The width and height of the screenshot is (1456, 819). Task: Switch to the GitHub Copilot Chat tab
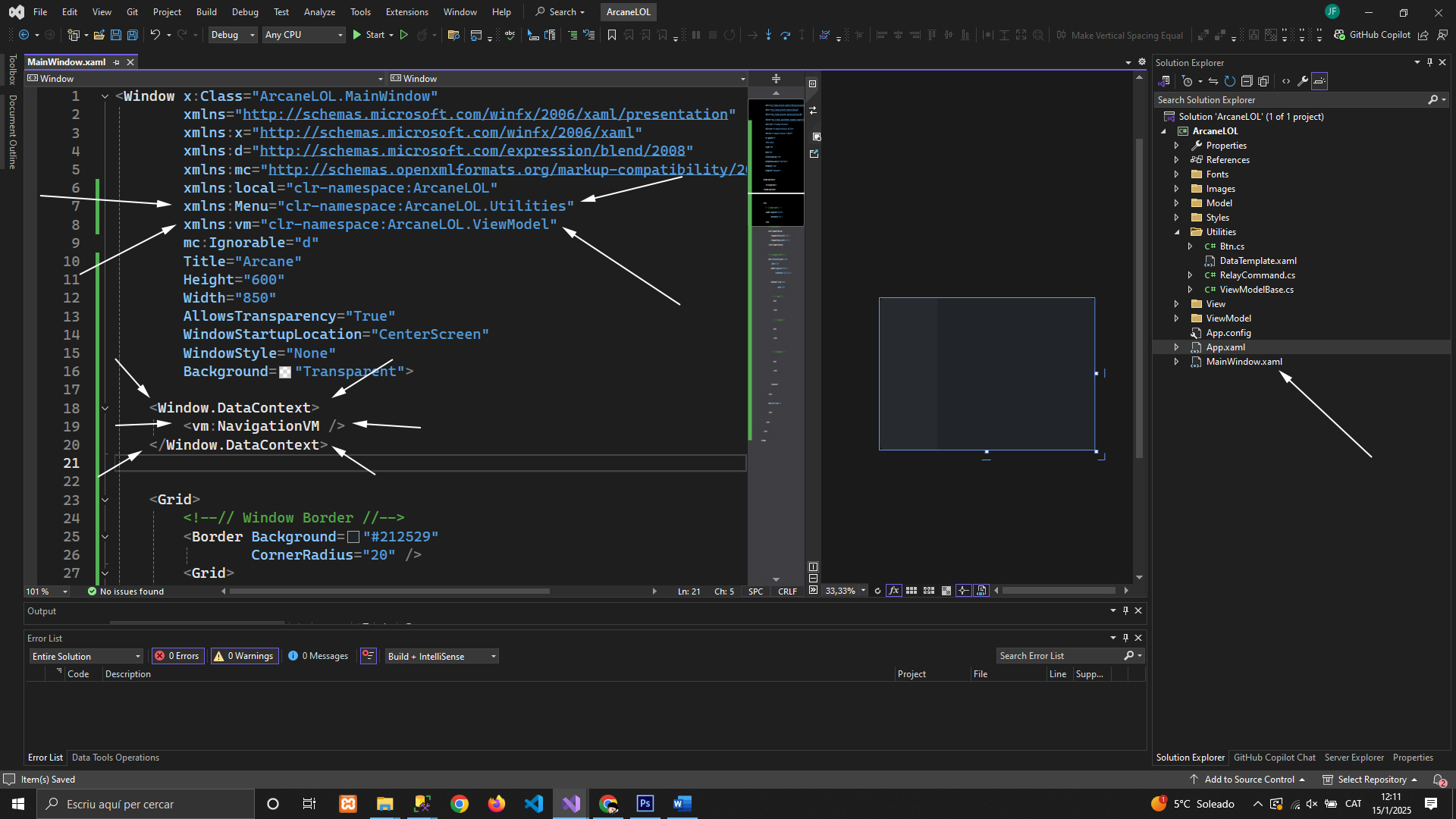1274,758
